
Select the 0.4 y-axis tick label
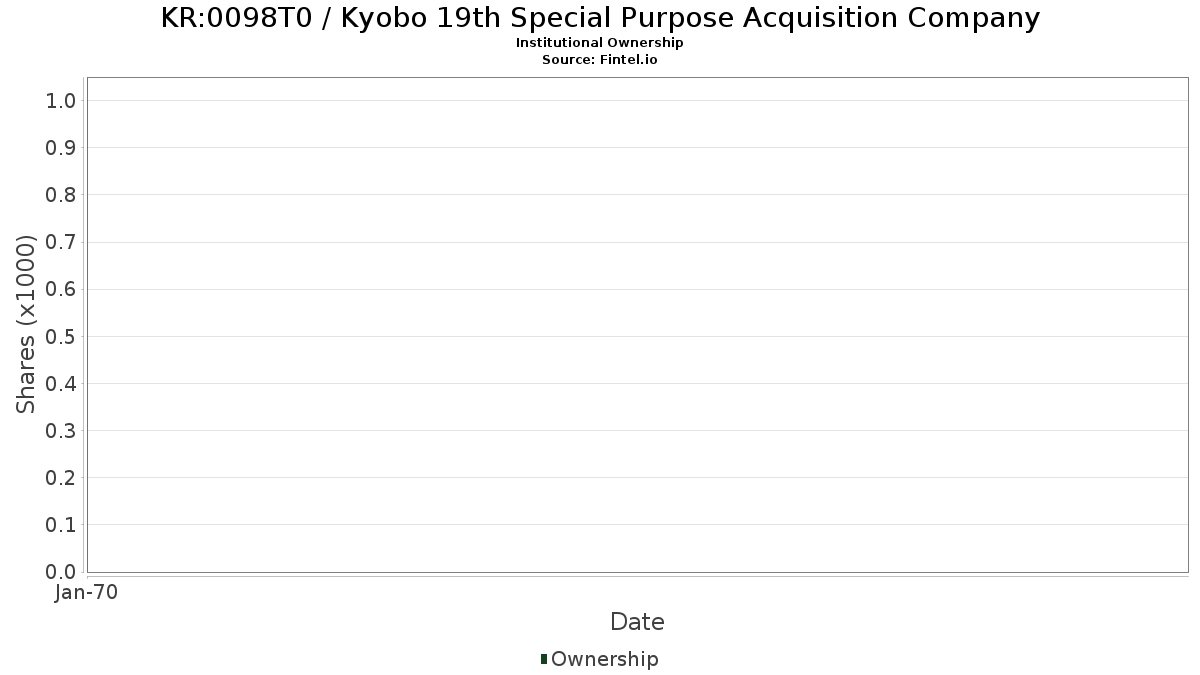[x=61, y=383]
